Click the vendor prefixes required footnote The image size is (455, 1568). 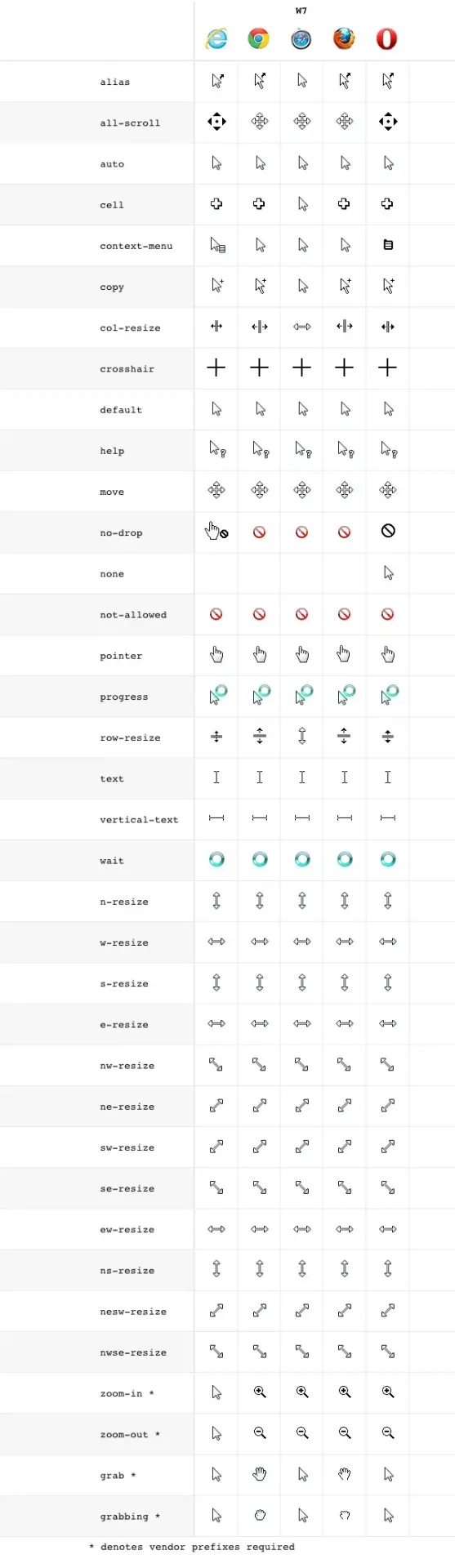point(192,1546)
